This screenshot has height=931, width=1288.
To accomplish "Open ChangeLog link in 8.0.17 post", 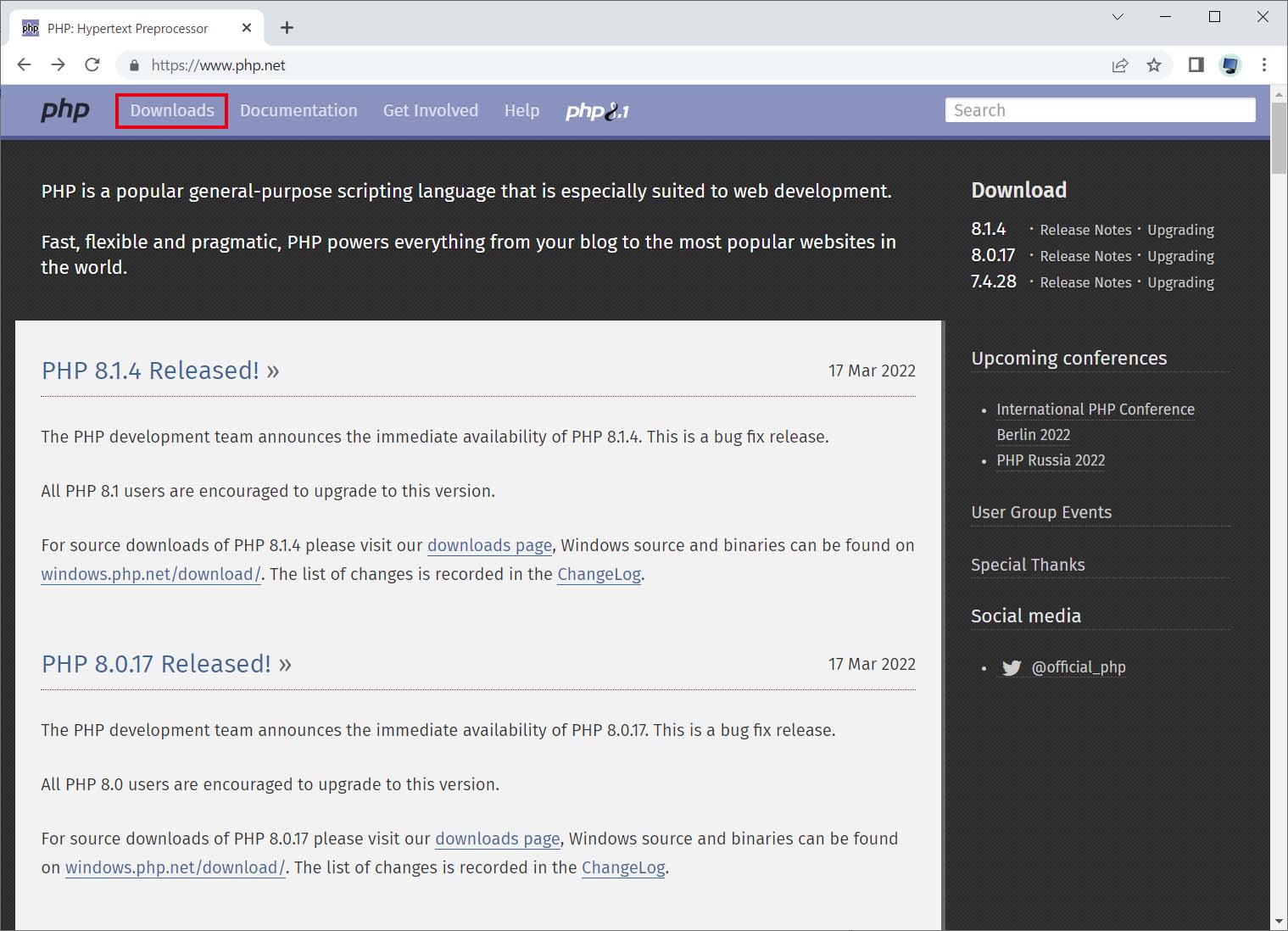I will click(623, 867).
